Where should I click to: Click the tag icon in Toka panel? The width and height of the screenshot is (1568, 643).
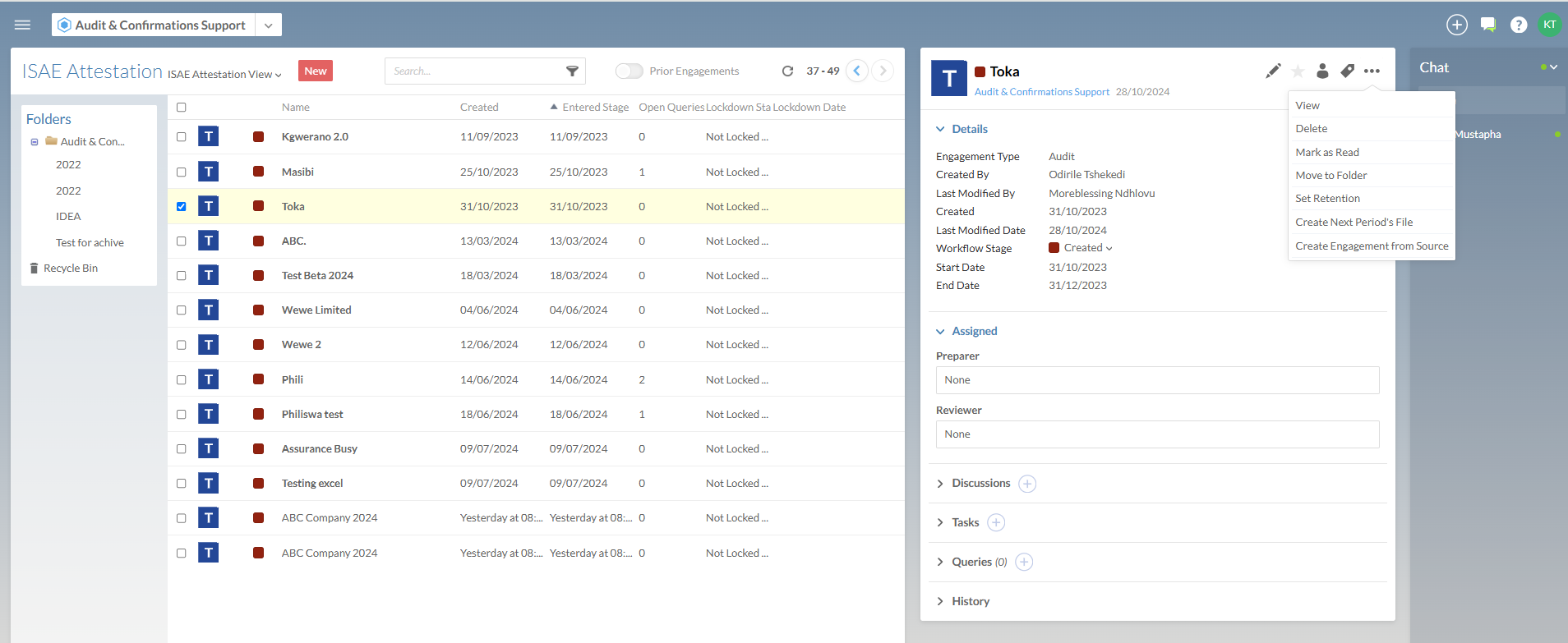click(x=1347, y=71)
